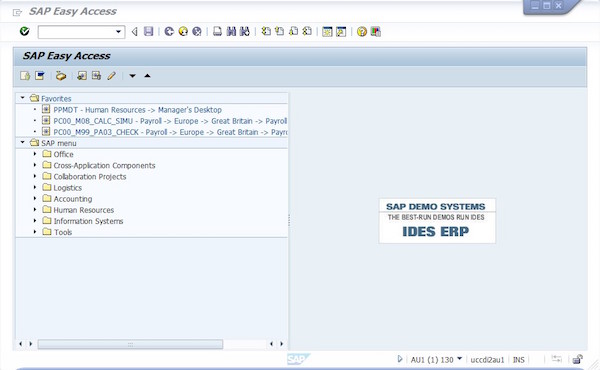Open PPMDT Manager's Desktop favorite
This screenshot has height=370, width=600.
[137, 110]
